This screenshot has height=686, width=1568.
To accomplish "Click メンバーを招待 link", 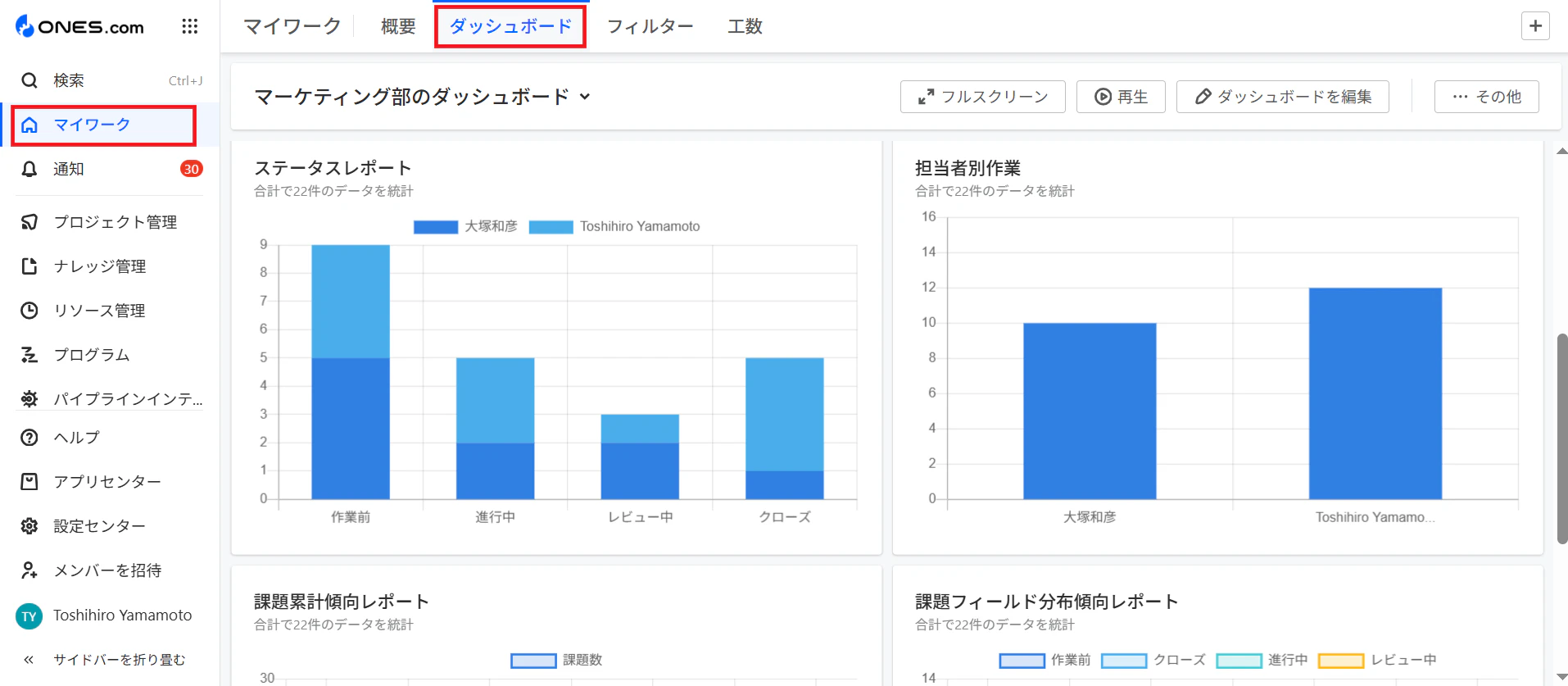I will tap(107, 570).
